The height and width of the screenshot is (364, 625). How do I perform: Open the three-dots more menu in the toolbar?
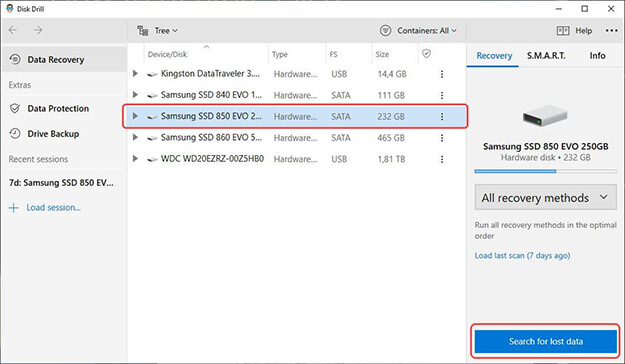coord(611,31)
